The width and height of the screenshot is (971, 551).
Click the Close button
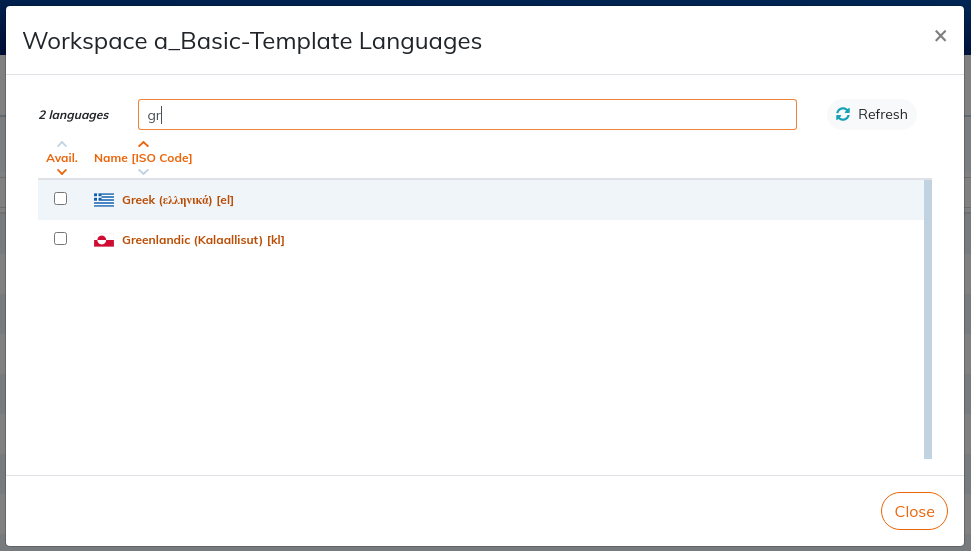click(x=914, y=511)
